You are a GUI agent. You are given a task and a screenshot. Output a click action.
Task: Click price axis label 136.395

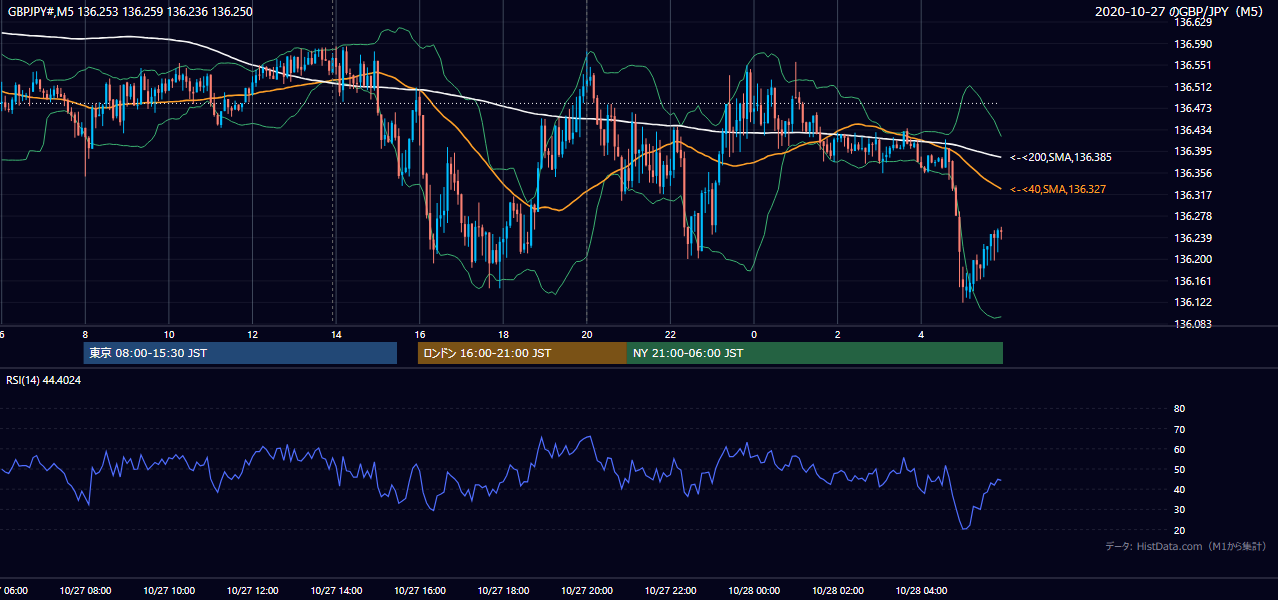[x=1192, y=151]
